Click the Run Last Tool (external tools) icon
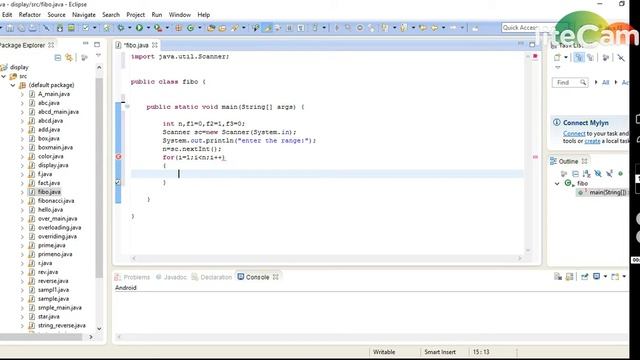Screen dimensions: 640x360 158,28
